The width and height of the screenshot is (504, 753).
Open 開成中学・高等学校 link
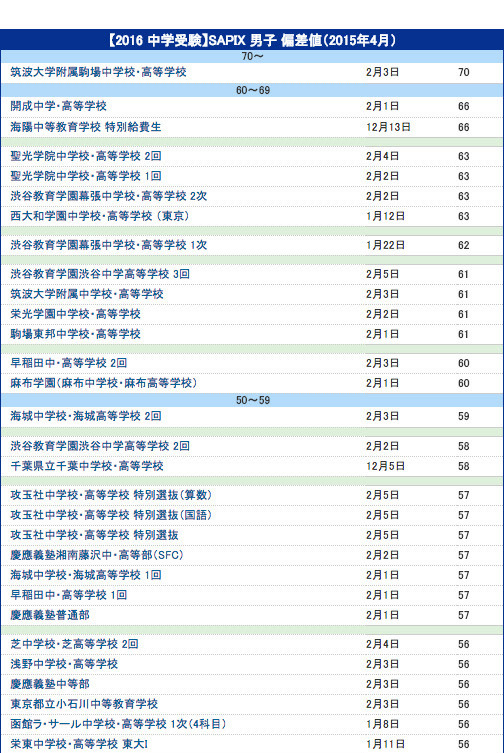point(59,106)
